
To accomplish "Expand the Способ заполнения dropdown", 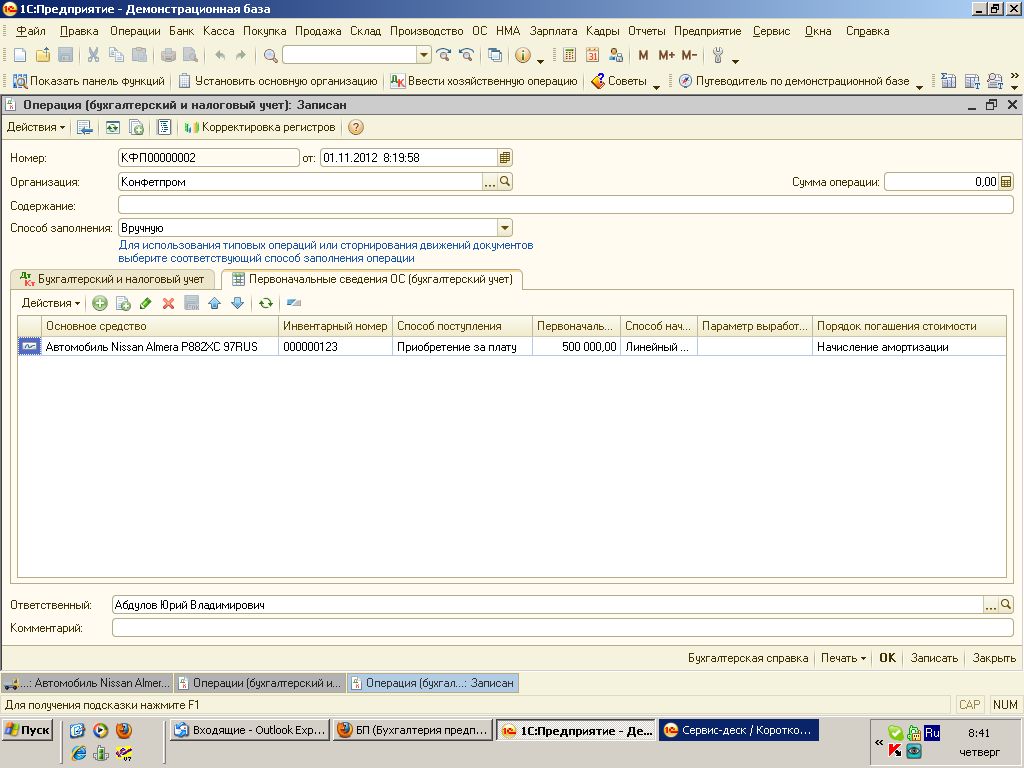I will point(505,228).
